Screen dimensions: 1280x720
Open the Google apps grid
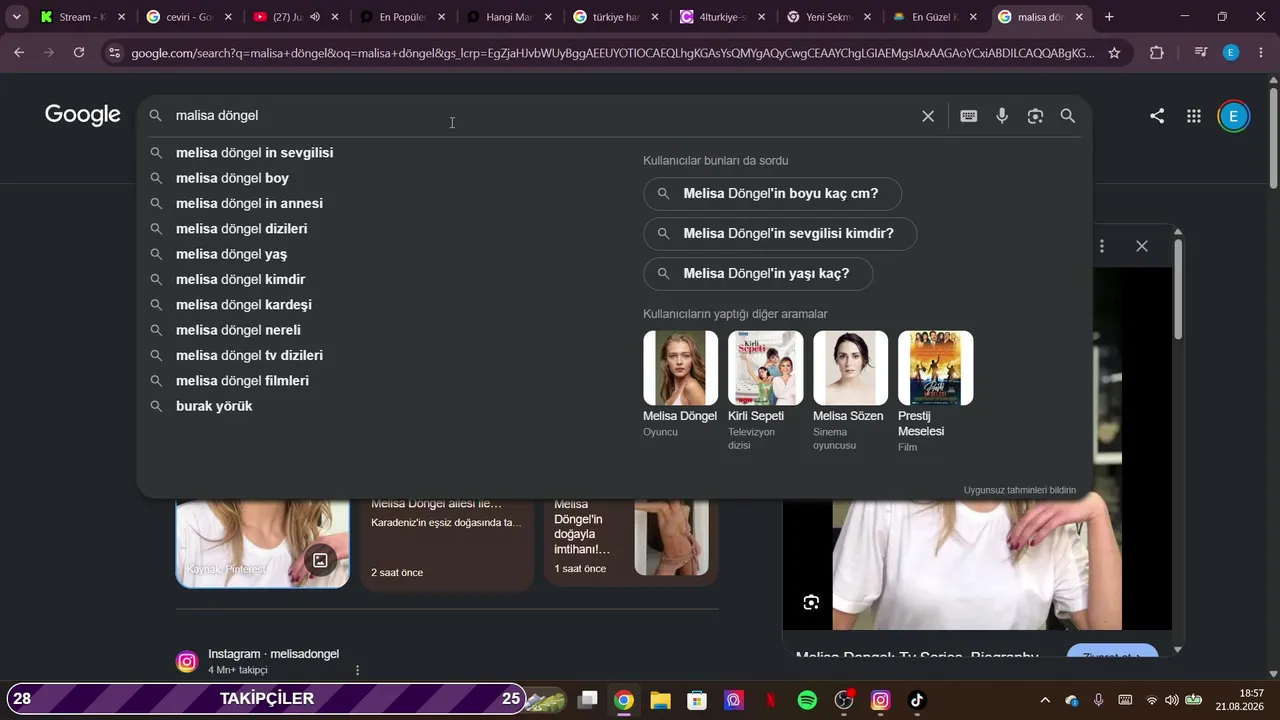pos(1193,116)
